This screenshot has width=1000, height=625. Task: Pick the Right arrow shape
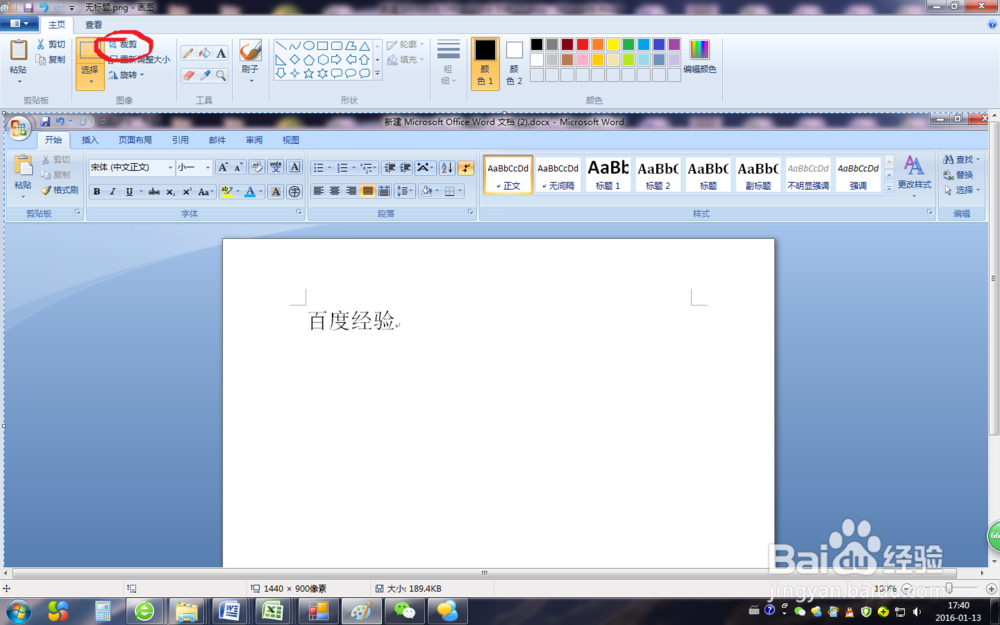(337, 60)
